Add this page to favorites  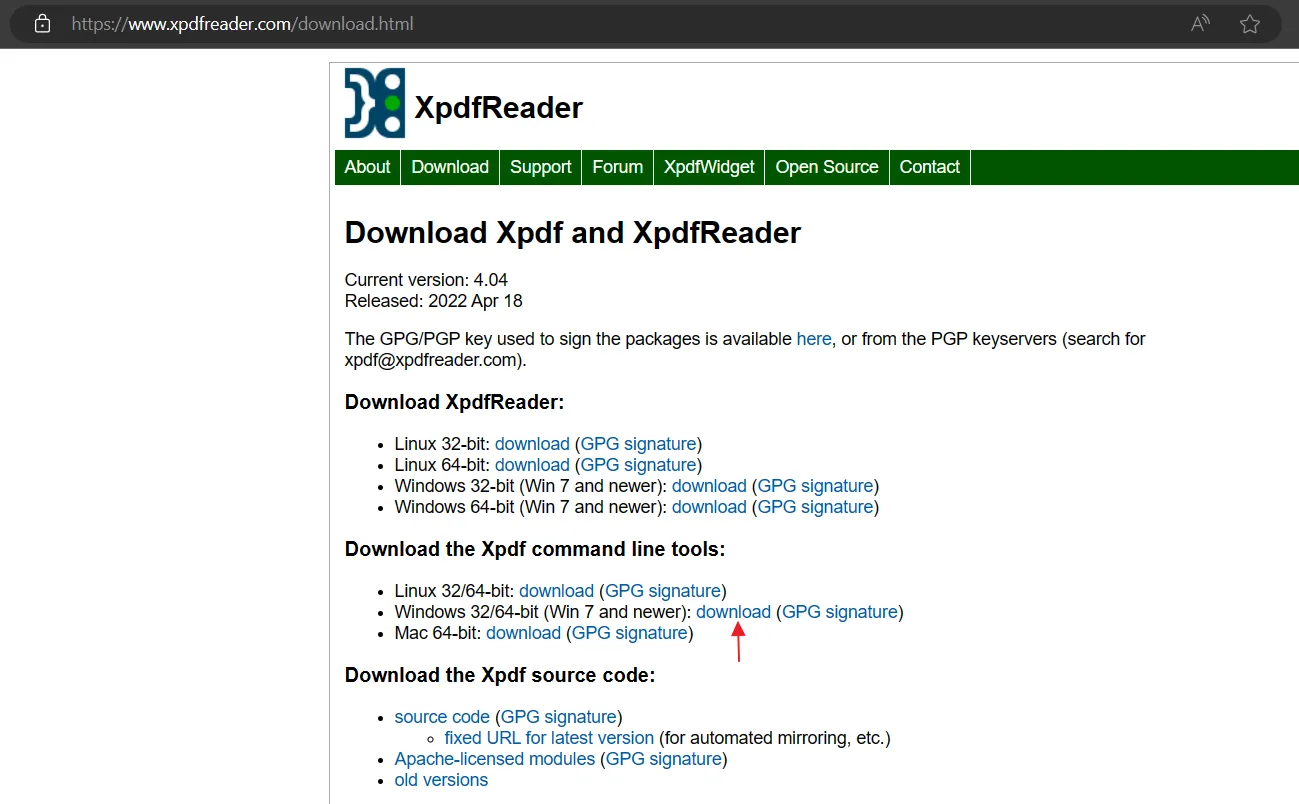[1249, 23]
